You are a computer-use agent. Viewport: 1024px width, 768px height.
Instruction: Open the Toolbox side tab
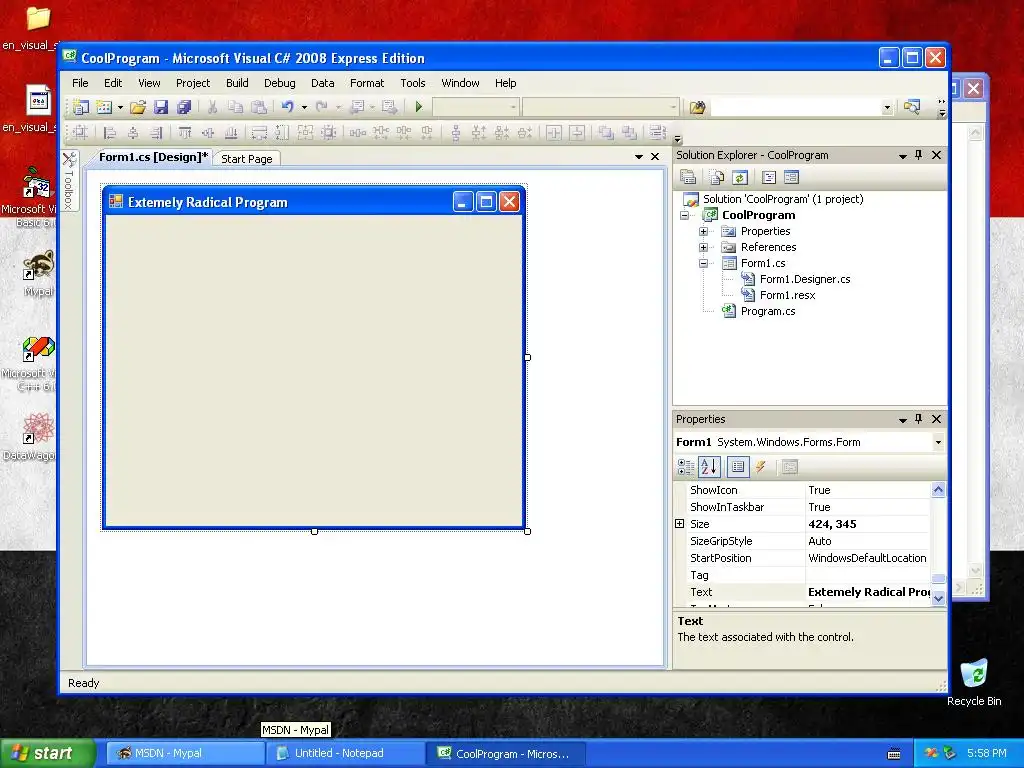pyautogui.click(x=69, y=181)
